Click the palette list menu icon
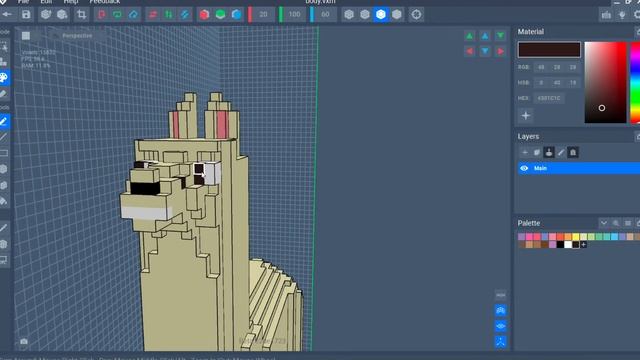The width and height of the screenshot is (640, 360). click(x=628, y=223)
